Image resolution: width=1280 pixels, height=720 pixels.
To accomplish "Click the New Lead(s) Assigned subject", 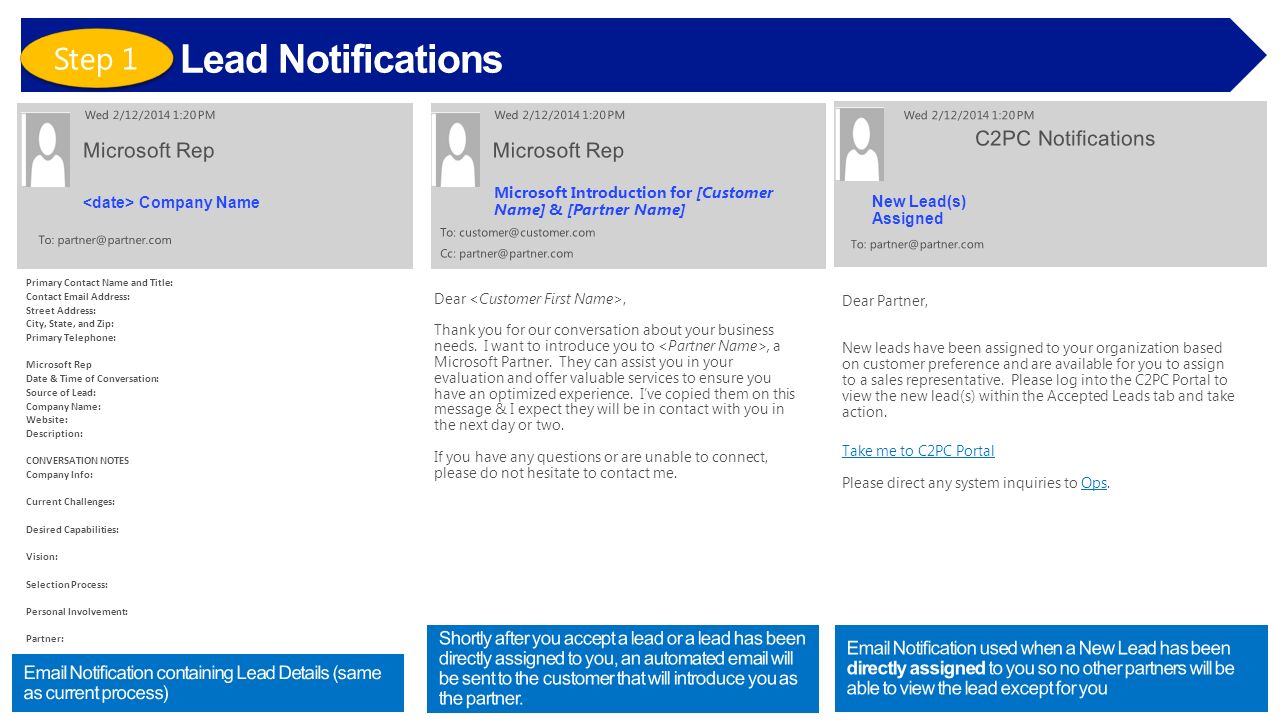I will click(x=919, y=210).
